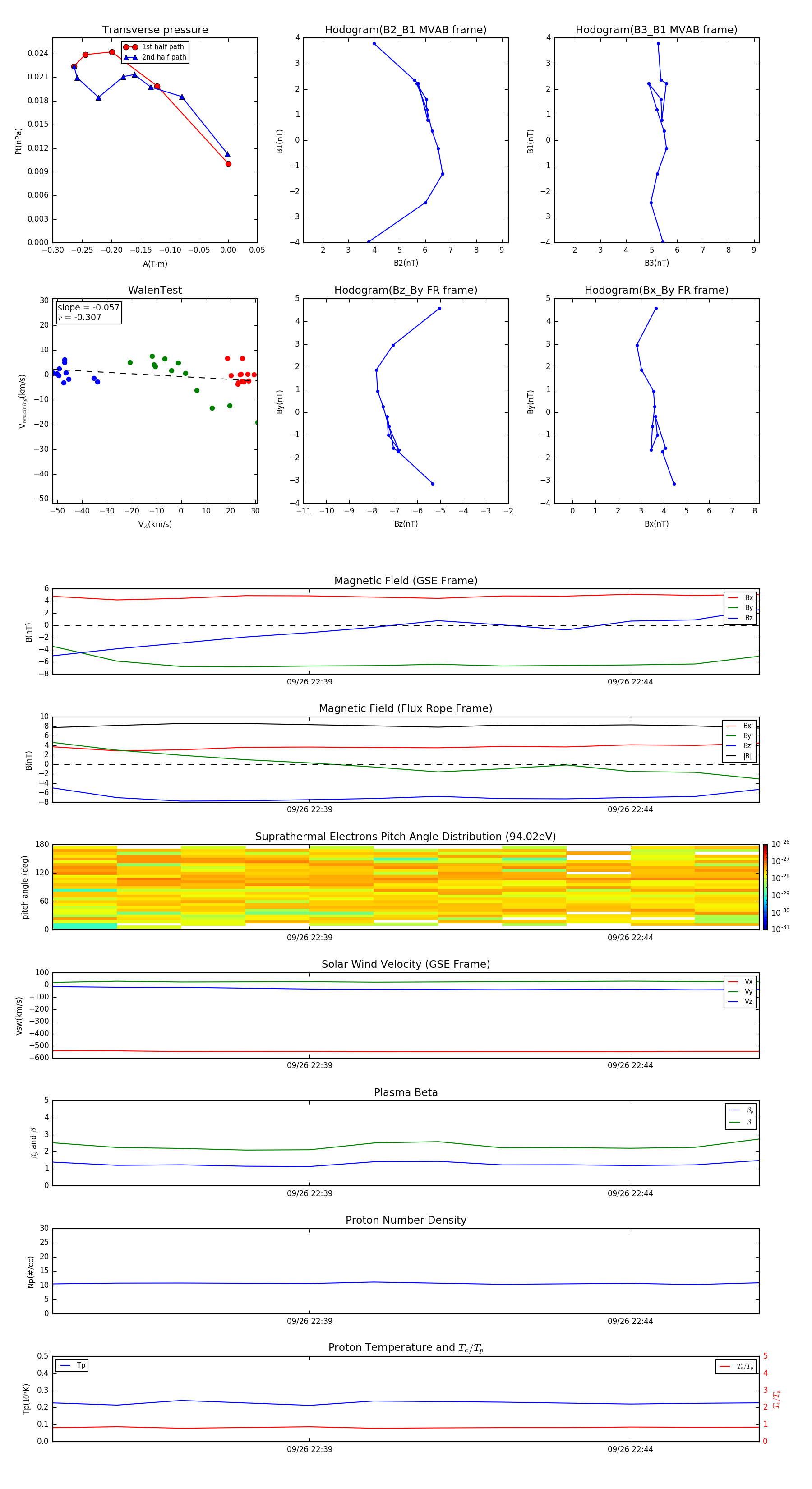The image size is (812, 1489).
Task: Click the A(T·m) x-axis label
Action: click(x=155, y=264)
